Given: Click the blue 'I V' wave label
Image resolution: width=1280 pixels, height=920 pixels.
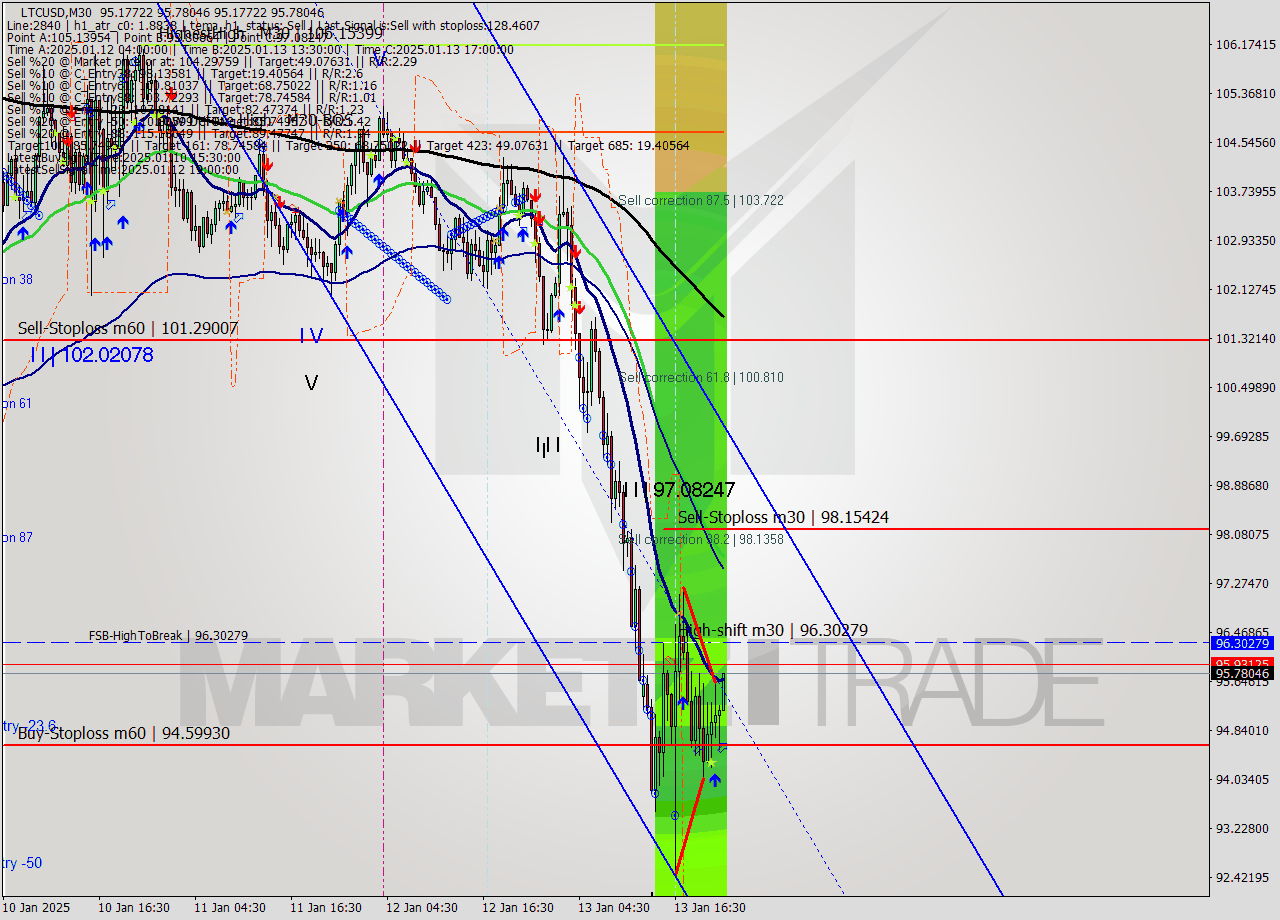Looking at the screenshot, I should (311, 336).
